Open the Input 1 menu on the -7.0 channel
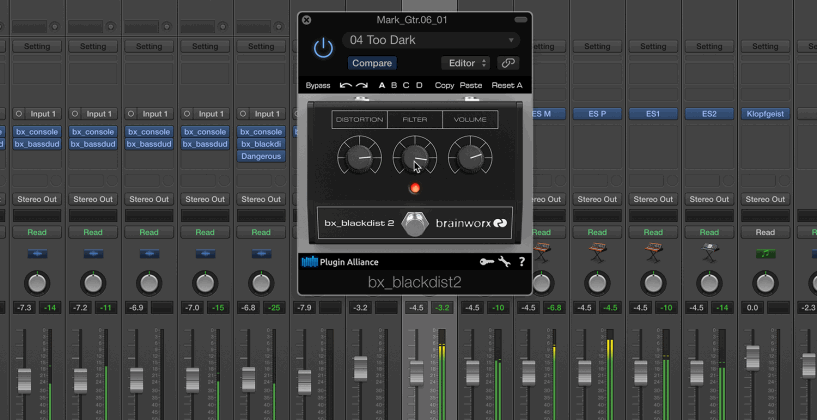Viewport: 817px width, 420px height. point(211,114)
